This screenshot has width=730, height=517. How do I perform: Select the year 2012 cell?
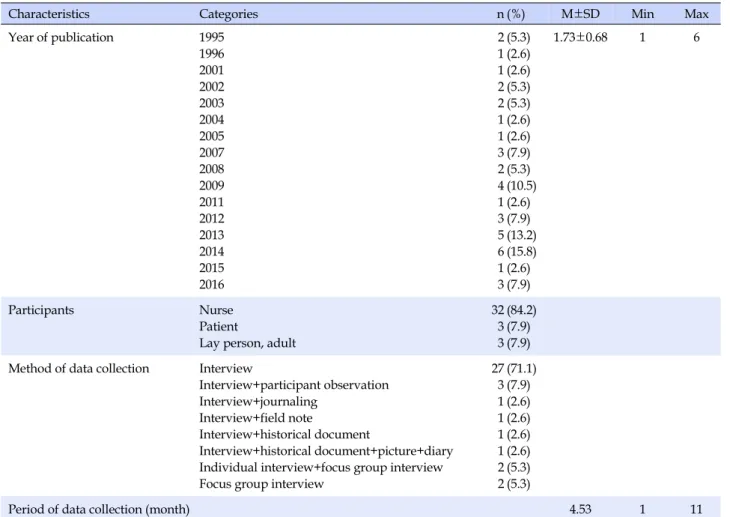pos(211,218)
